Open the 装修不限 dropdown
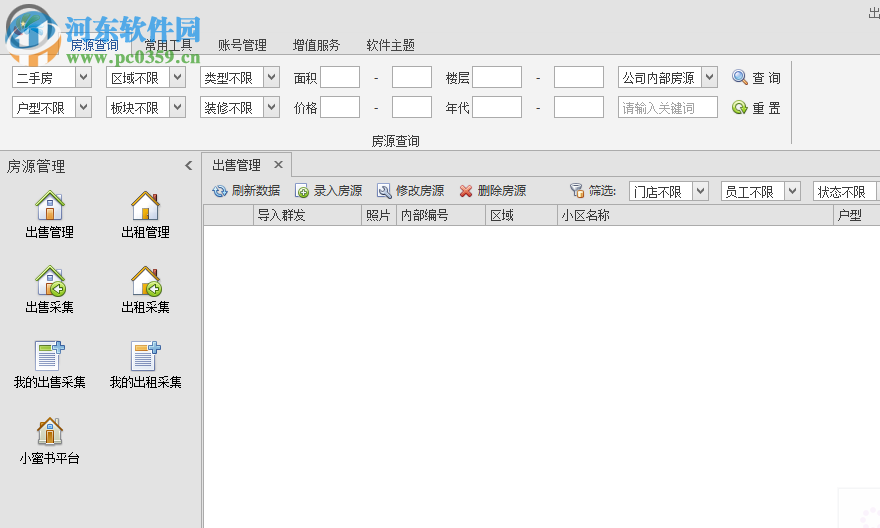 tap(272, 107)
